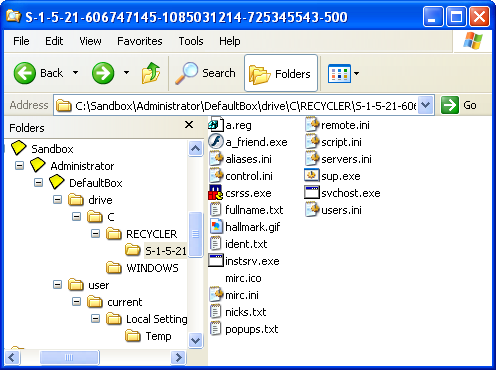Viewport: 496px width, 370px height.
Task: Click the window title bar folder icon
Action: coord(14,16)
